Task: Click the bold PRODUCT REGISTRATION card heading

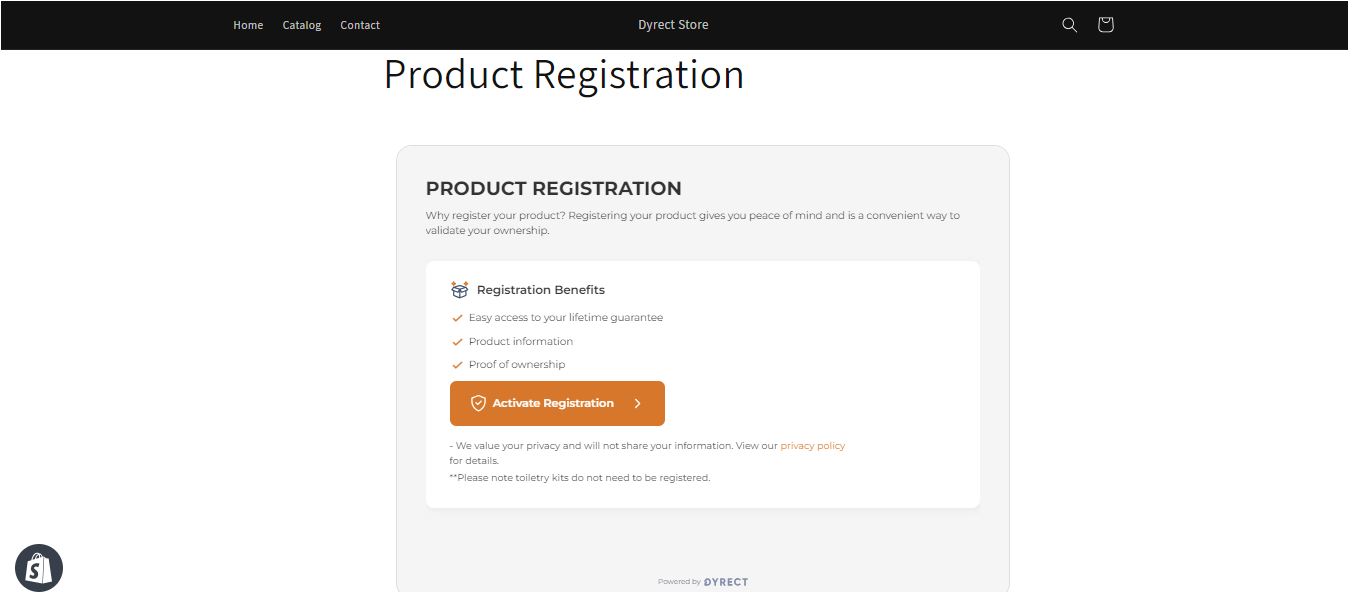Action: [x=554, y=188]
